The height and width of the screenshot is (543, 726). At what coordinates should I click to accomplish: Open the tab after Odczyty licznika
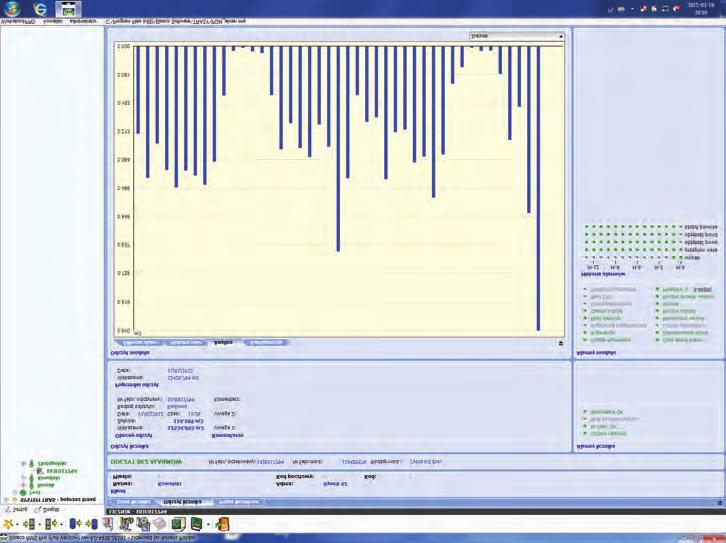click(x=239, y=502)
